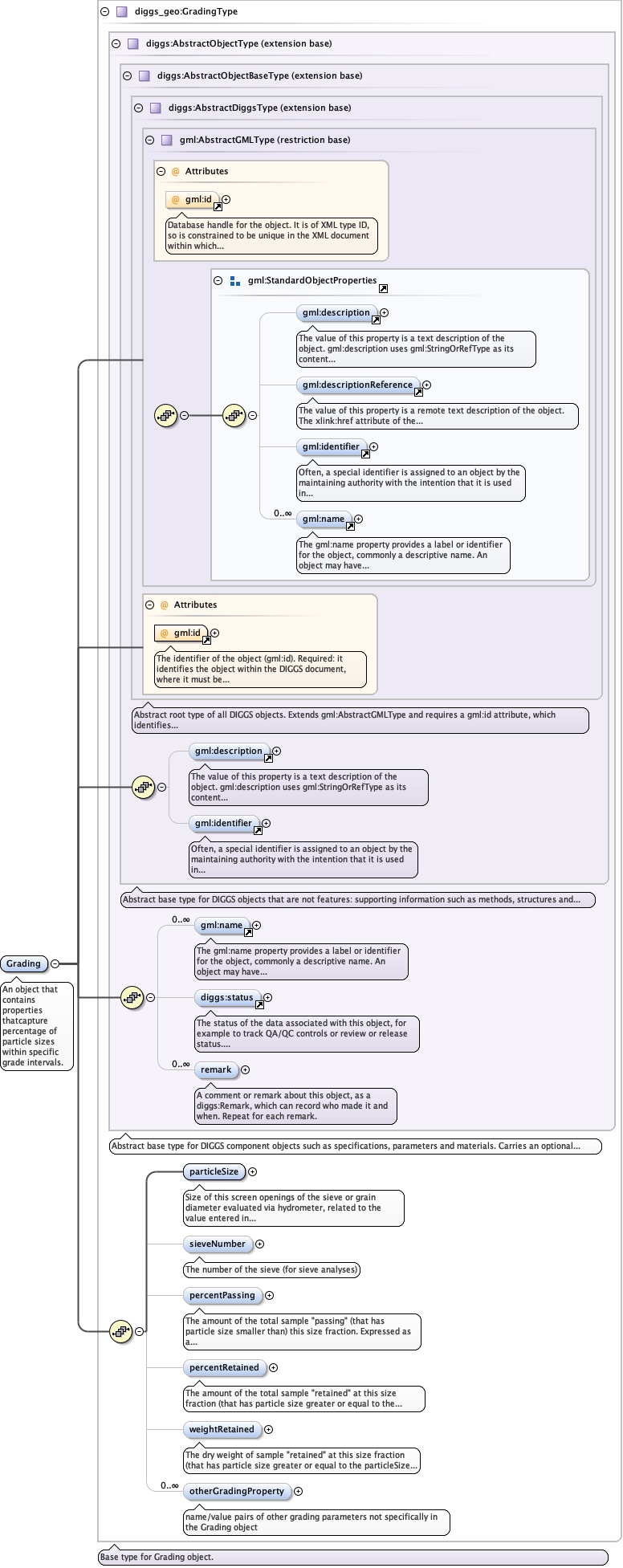Select the percentPassing element
The image size is (623, 1568).
point(222,1296)
